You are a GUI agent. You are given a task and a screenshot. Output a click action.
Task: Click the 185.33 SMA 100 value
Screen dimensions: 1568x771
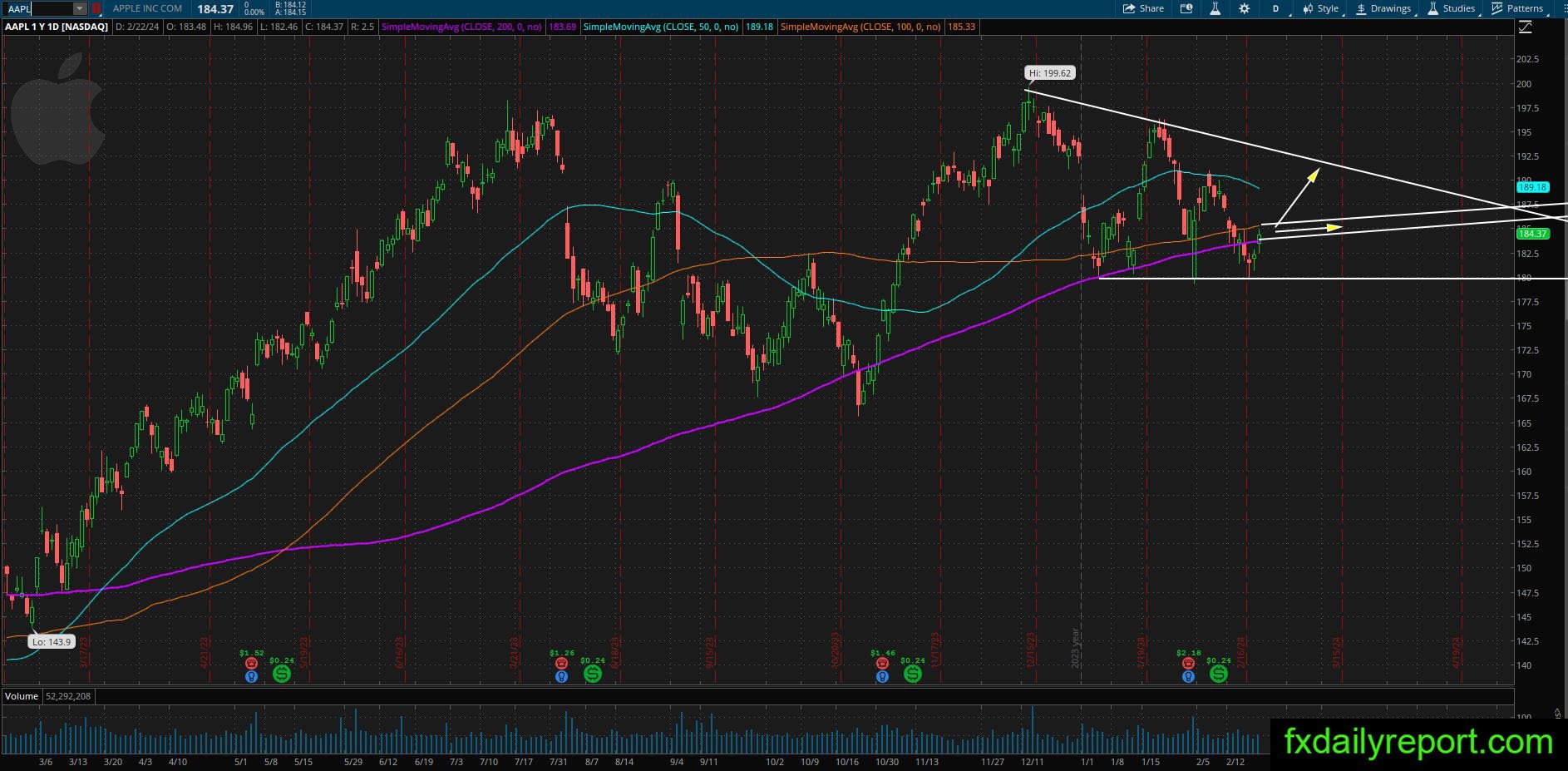[x=962, y=27]
